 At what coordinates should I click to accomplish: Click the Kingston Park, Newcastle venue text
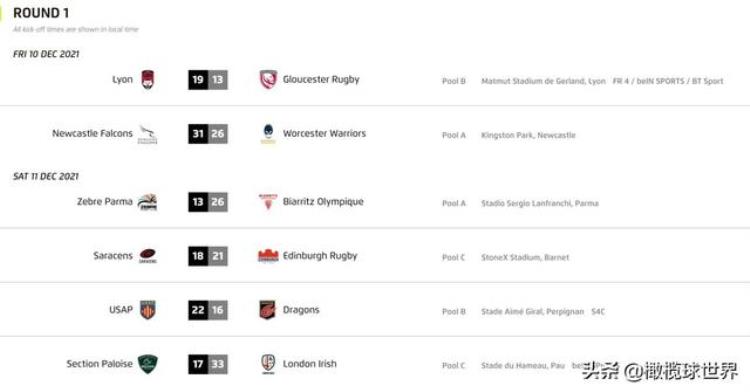click(529, 135)
